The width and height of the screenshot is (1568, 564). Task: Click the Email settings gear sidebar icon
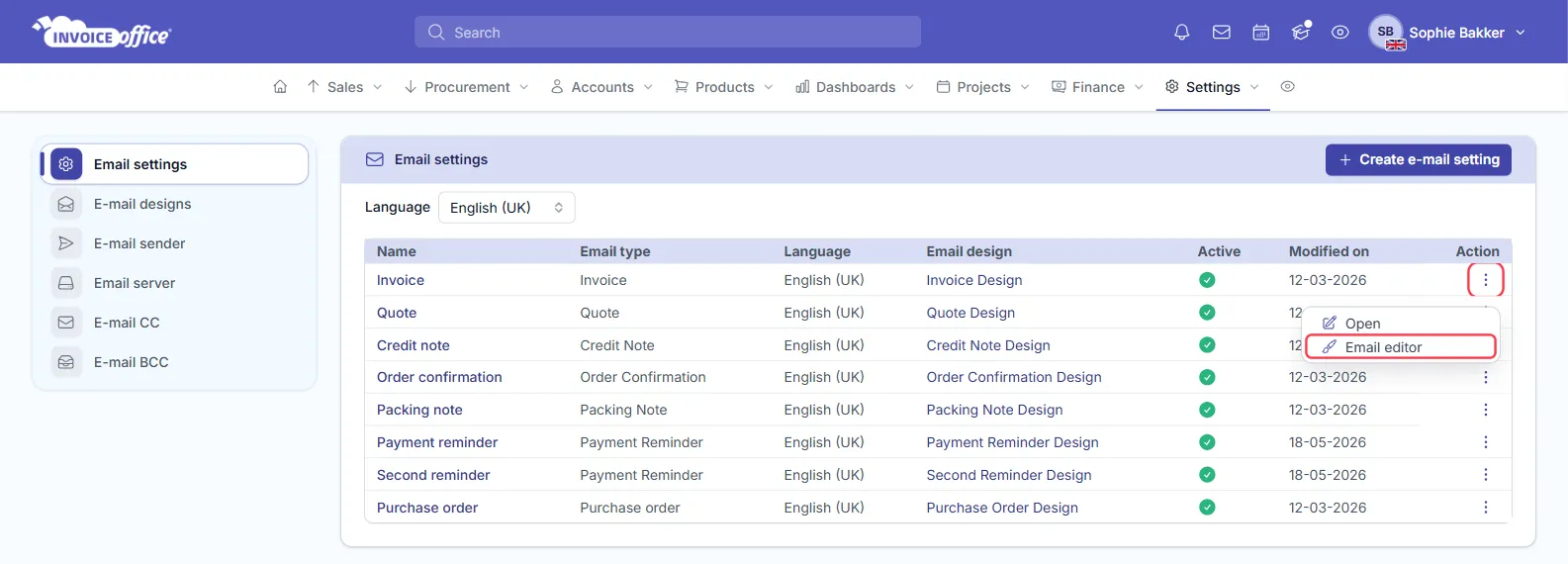(x=66, y=164)
